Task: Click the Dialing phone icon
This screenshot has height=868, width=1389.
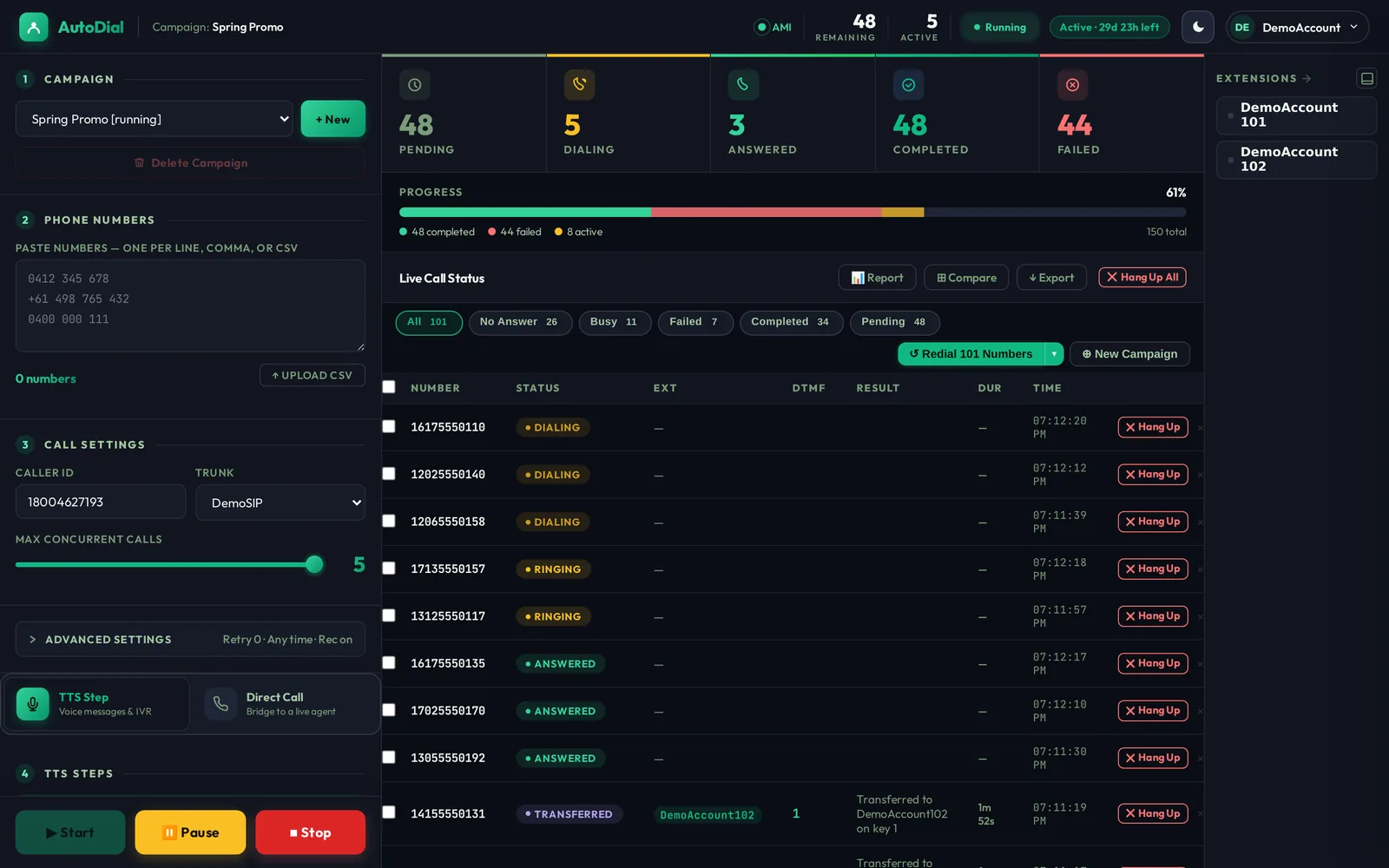Action: 579,85
